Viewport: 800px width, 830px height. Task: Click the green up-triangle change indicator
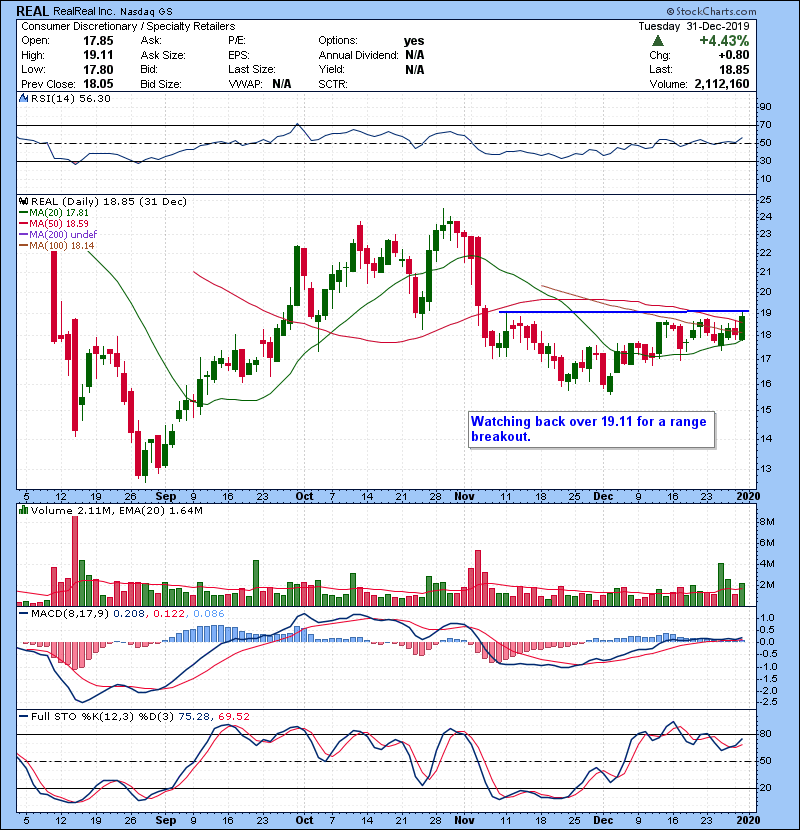coord(658,41)
